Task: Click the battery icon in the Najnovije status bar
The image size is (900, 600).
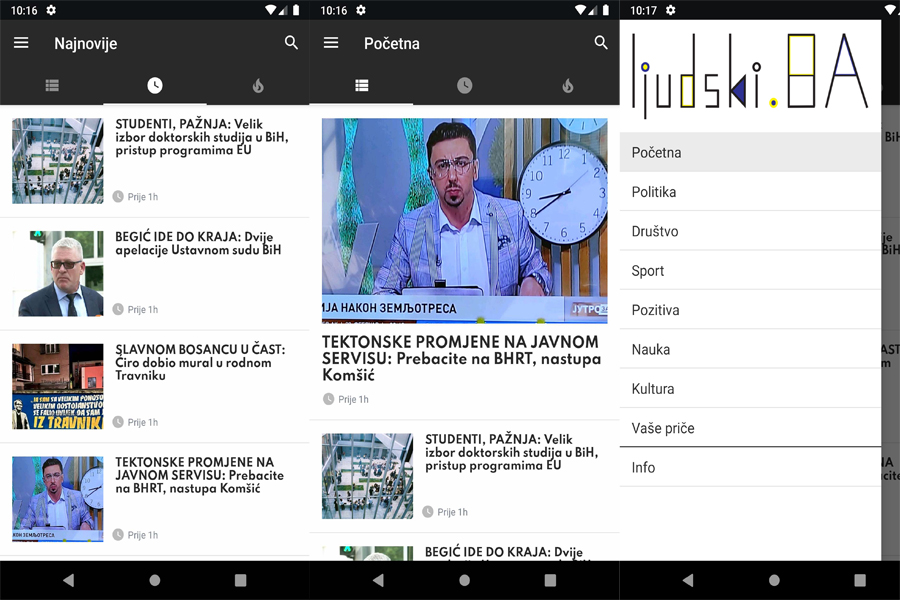Action: [296, 10]
